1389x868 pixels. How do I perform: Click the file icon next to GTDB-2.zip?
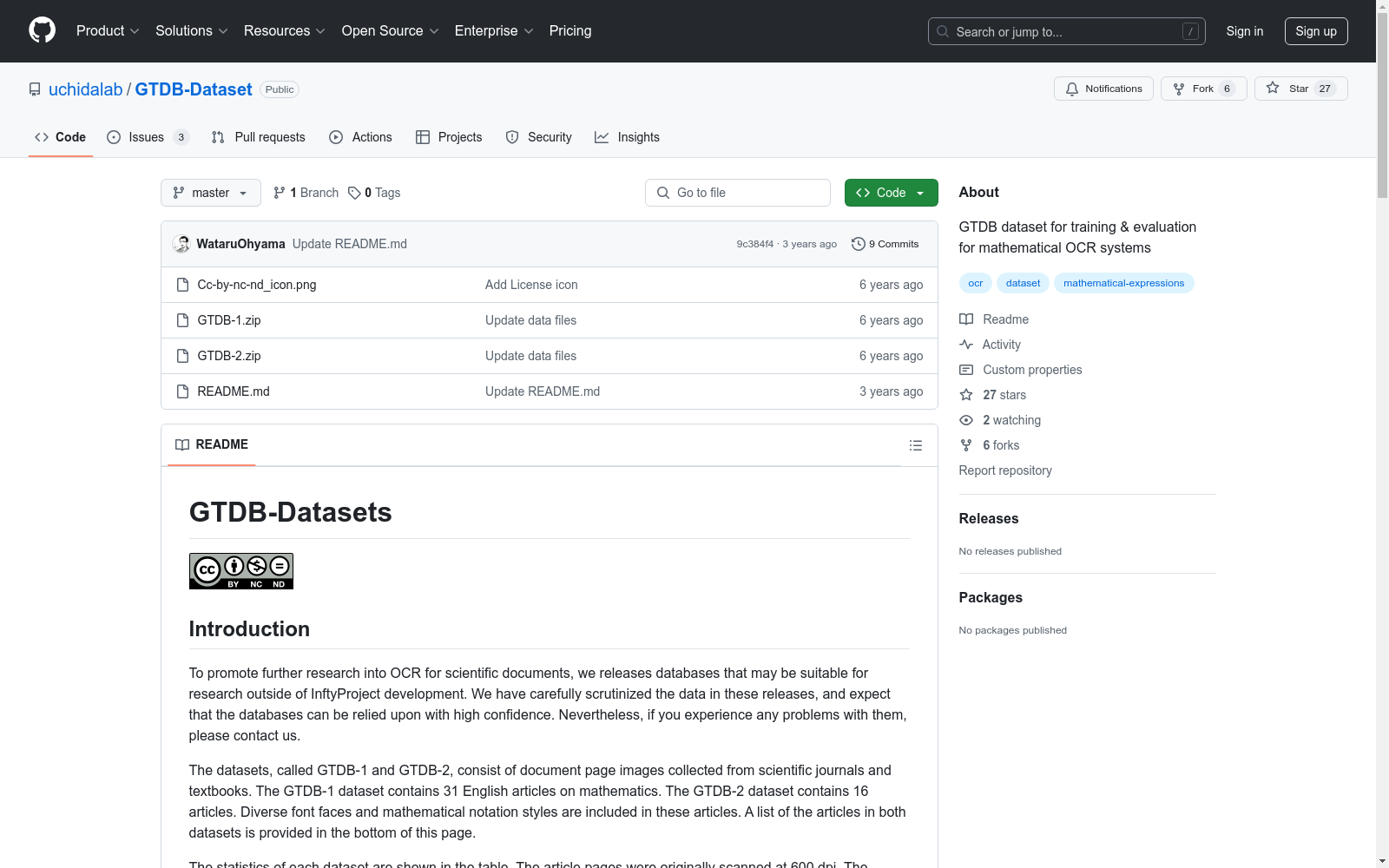tap(182, 356)
